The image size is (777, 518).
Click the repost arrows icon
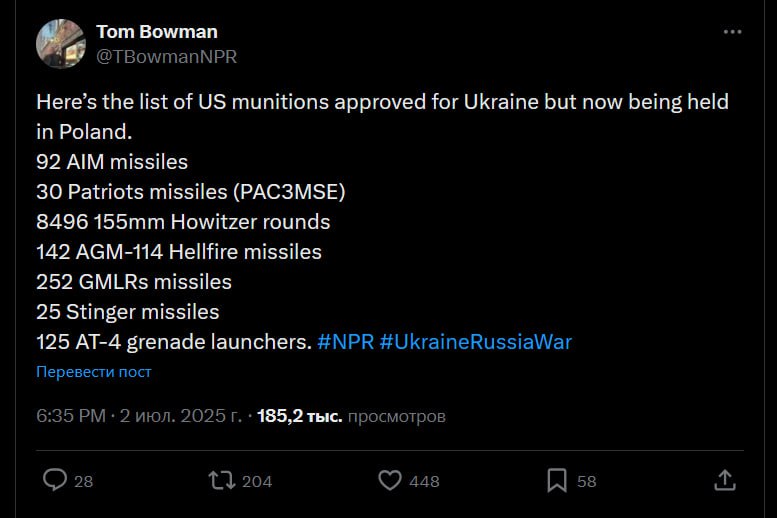click(220, 480)
